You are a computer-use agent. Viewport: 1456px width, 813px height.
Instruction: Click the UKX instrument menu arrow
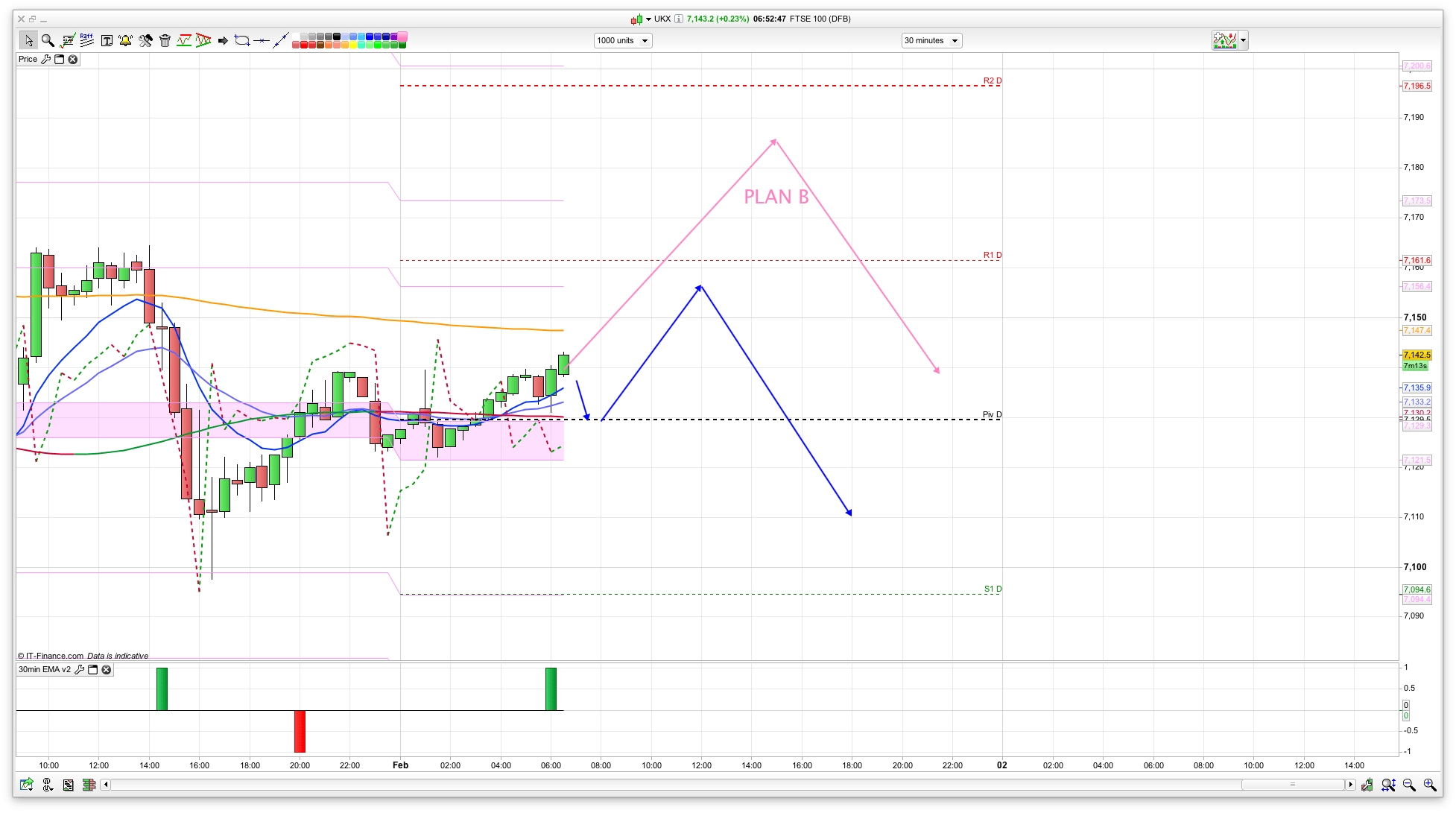[648, 19]
